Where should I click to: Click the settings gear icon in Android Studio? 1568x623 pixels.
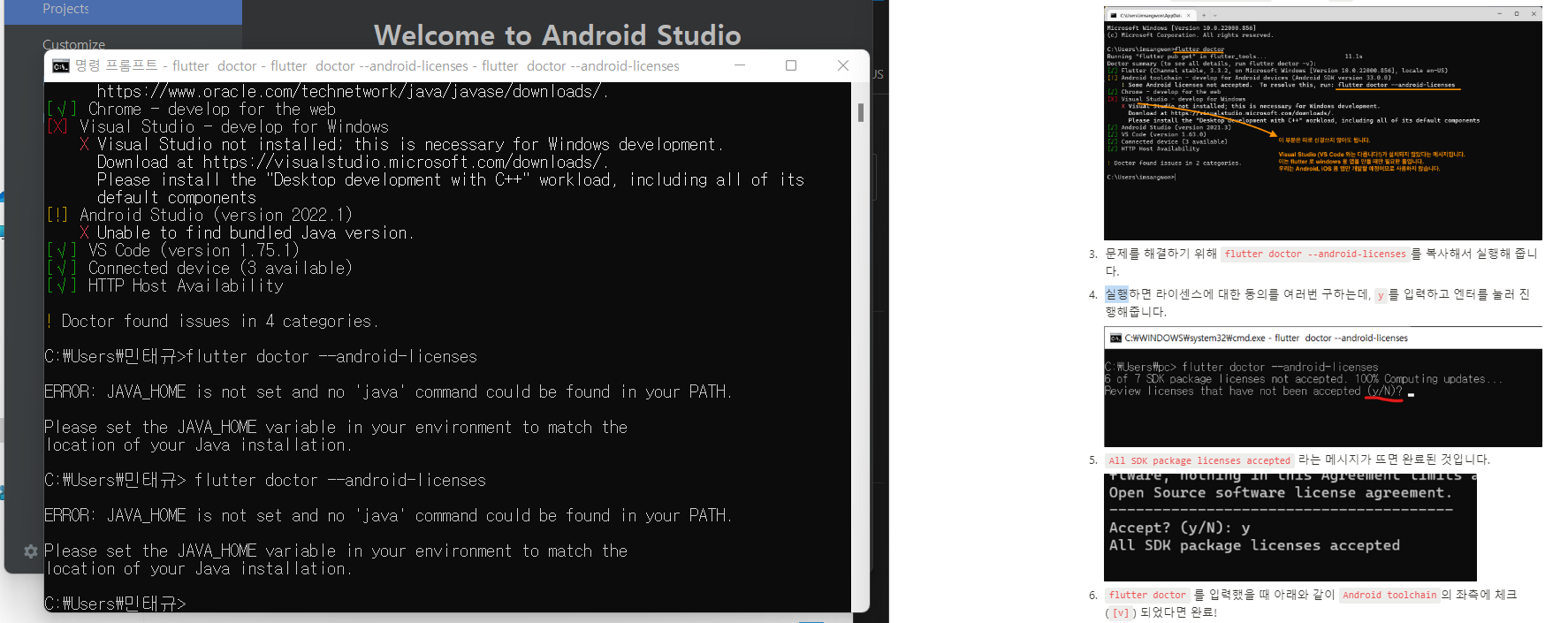[x=31, y=551]
